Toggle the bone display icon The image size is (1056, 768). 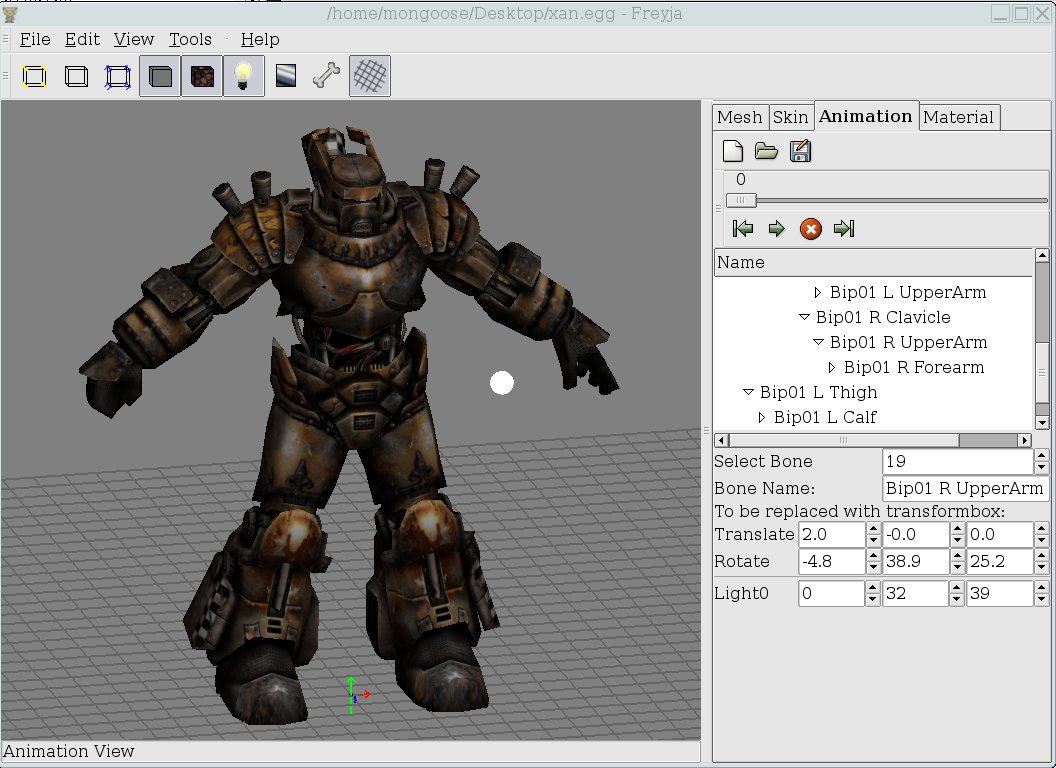pos(327,75)
